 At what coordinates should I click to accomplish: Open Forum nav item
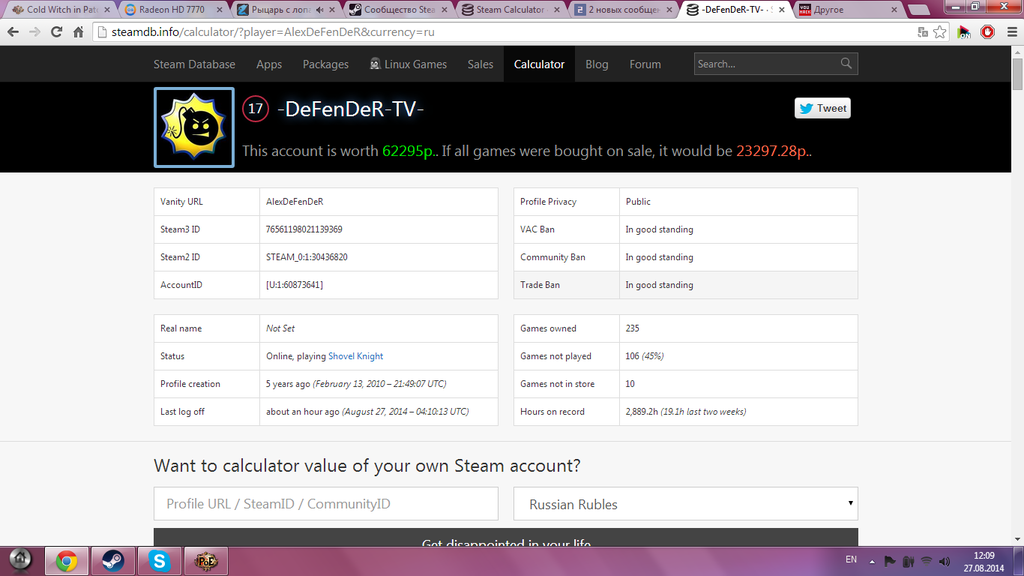click(x=645, y=64)
